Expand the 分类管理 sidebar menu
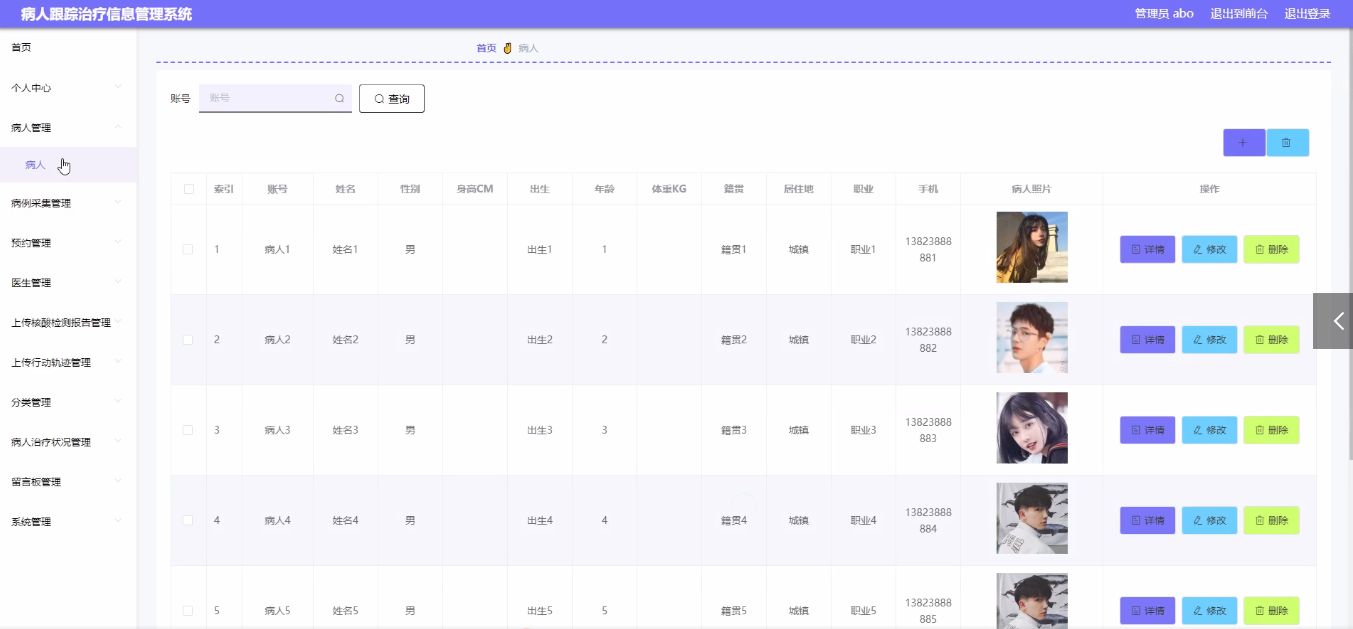Image resolution: width=1353 pixels, height=629 pixels. point(68,403)
